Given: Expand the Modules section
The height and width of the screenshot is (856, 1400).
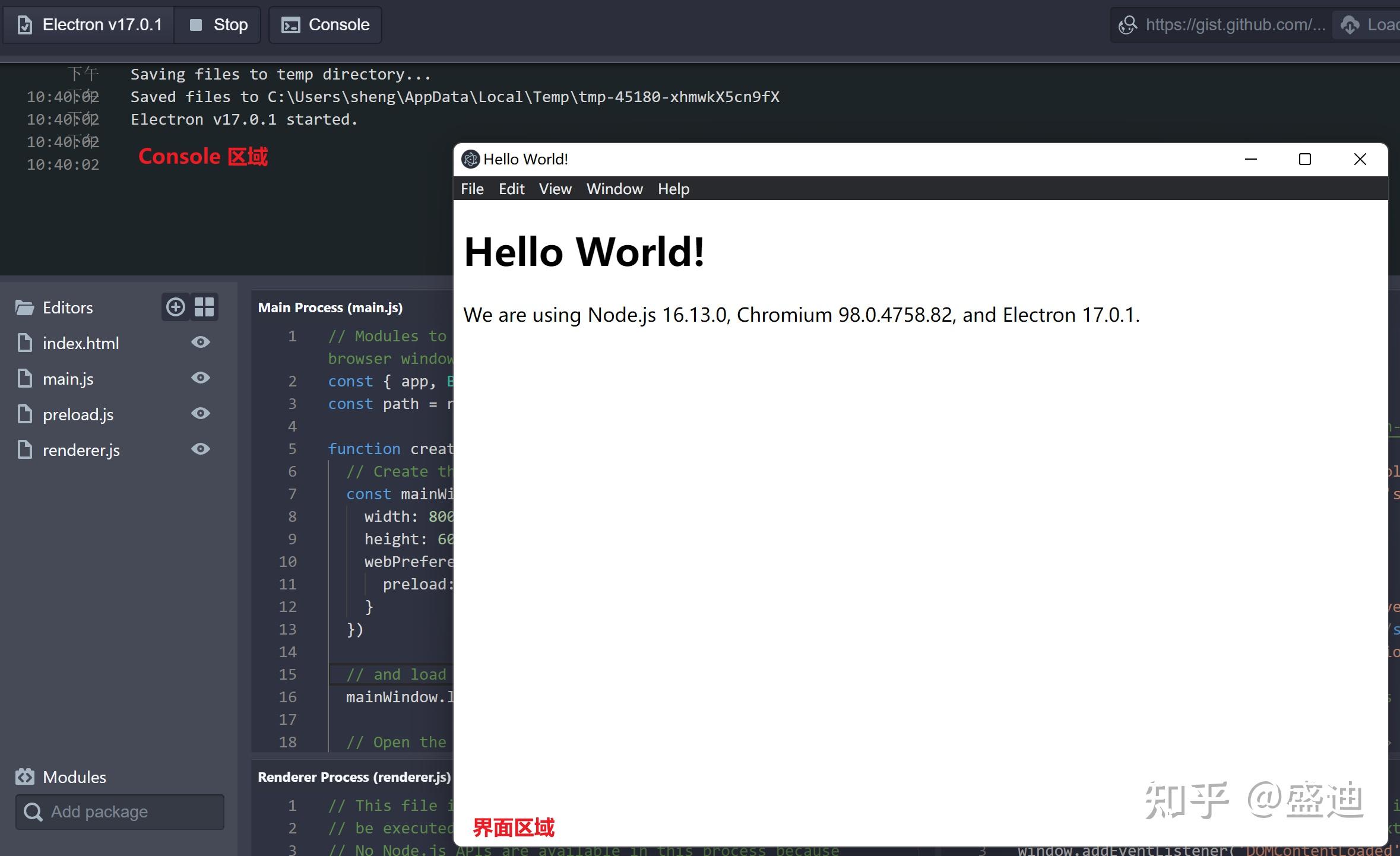Looking at the screenshot, I should (74, 776).
